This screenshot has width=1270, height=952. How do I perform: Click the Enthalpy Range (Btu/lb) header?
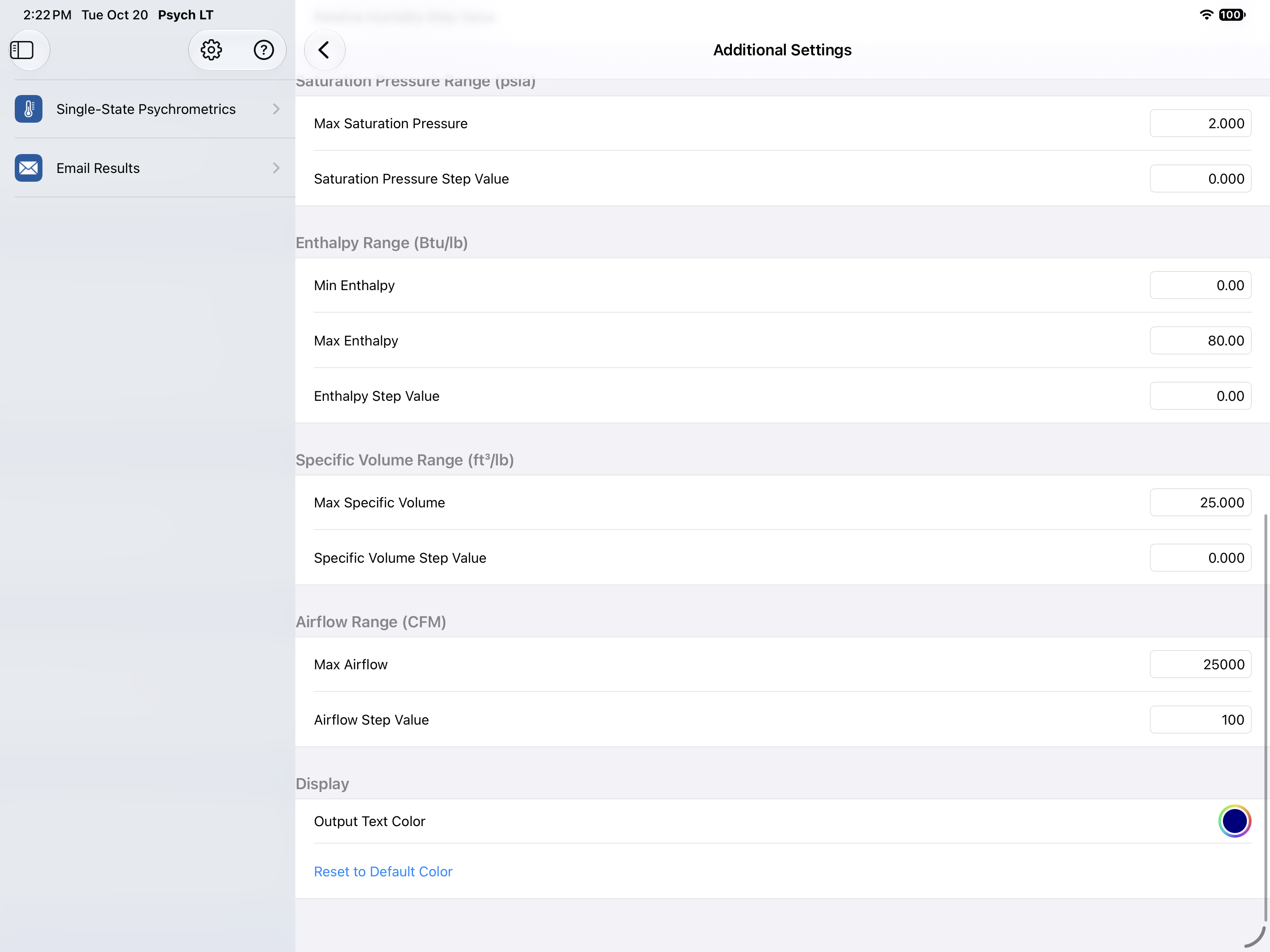click(x=382, y=243)
